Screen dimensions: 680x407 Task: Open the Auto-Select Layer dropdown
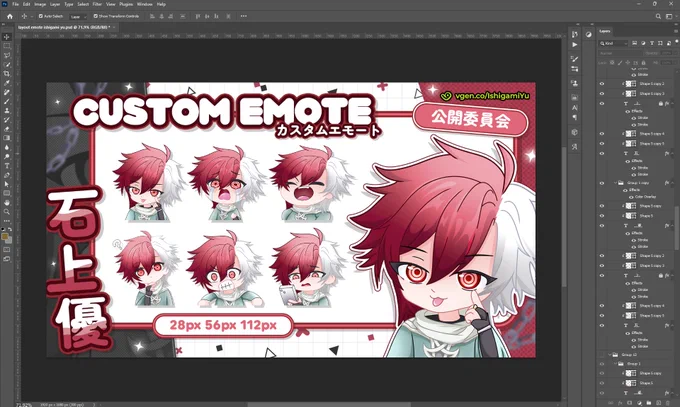click(x=78, y=16)
